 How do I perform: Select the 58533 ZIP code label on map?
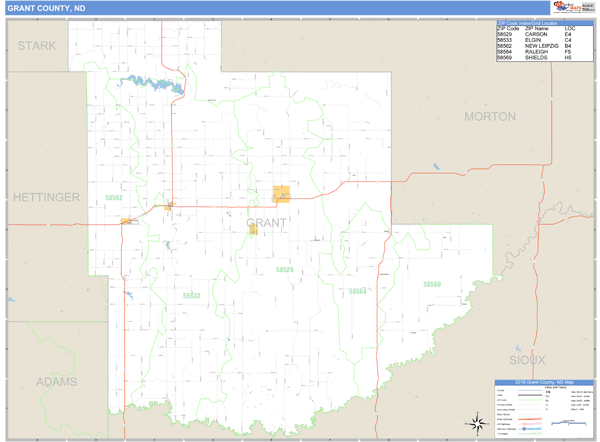pos(191,296)
